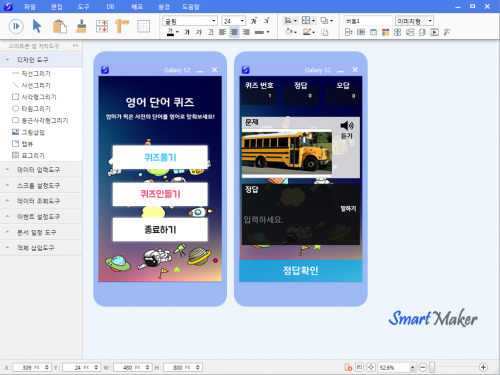The width and height of the screenshot is (500, 375).
Task: Open the font size dropdown showing 24
Action: [234, 21]
